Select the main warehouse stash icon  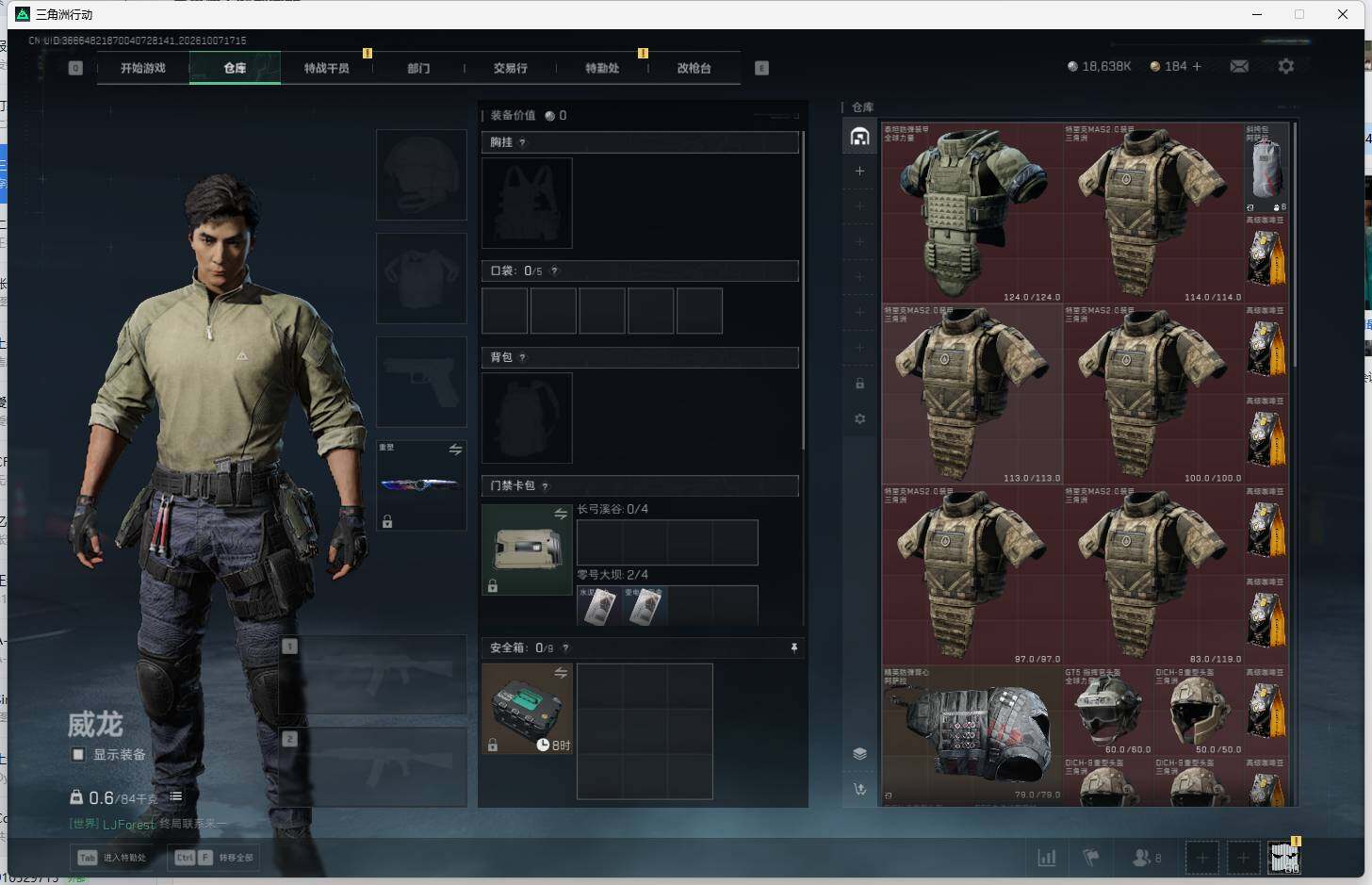[x=859, y=137]
